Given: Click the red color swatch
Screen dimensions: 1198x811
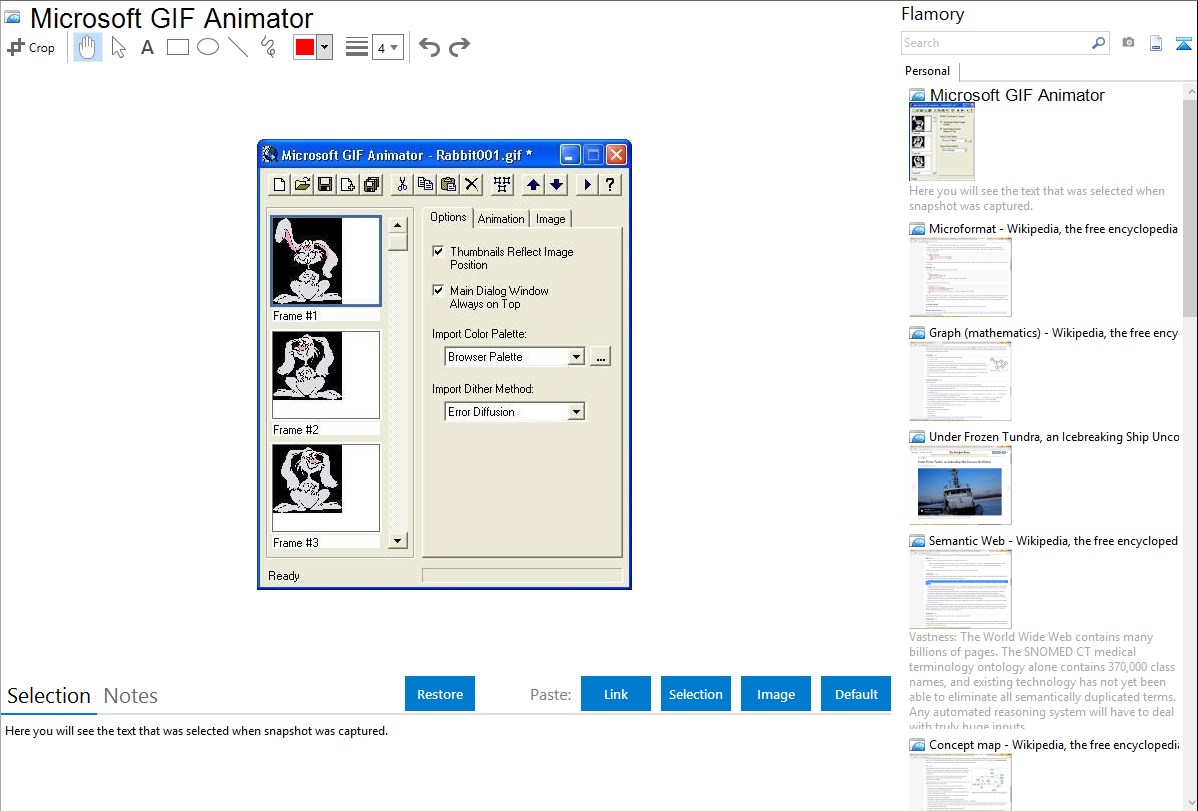Looking at the screenshot, I should click(x=305, y=47).
